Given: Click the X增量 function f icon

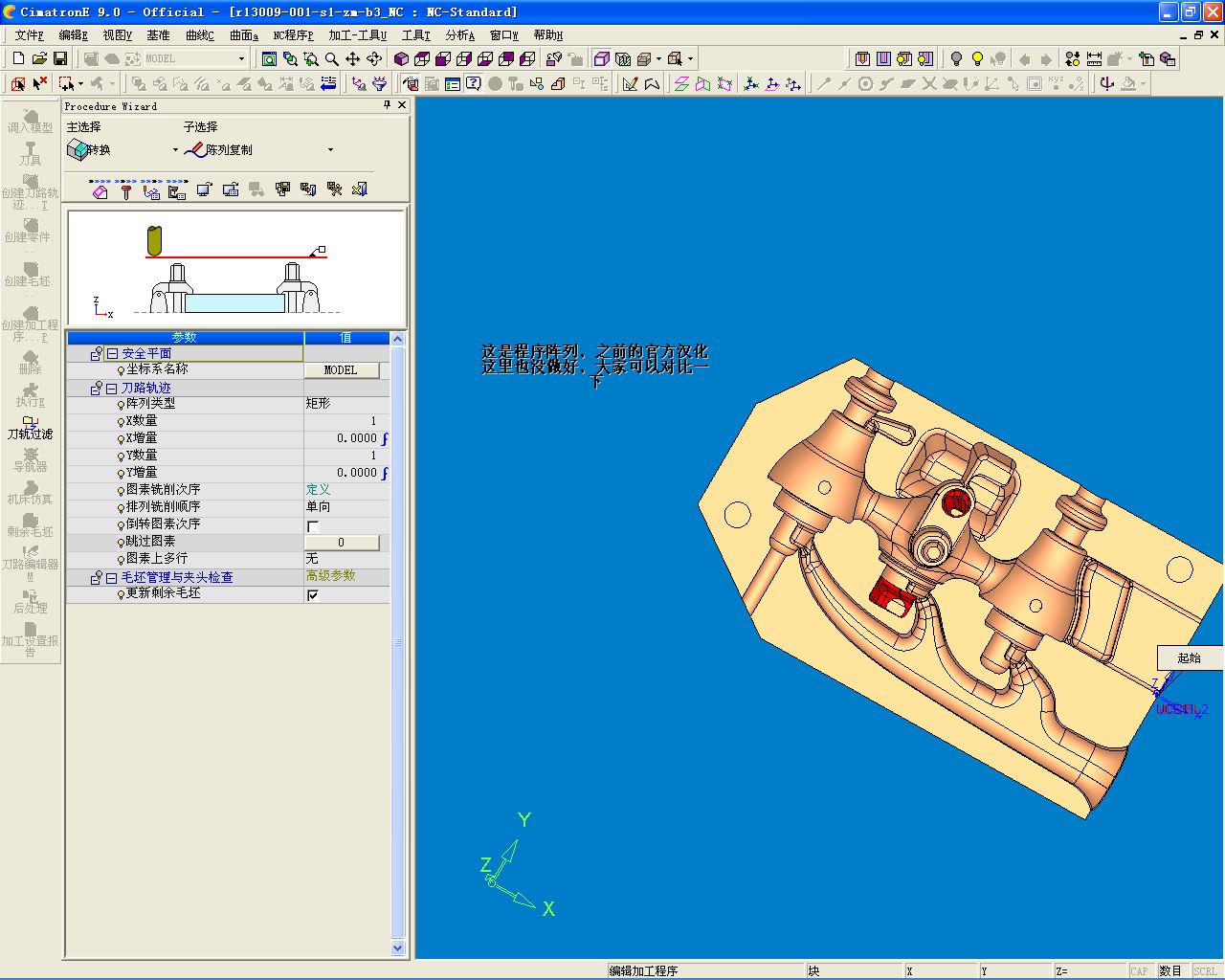Looking at the screenshot, I should [x=385, y=438].
